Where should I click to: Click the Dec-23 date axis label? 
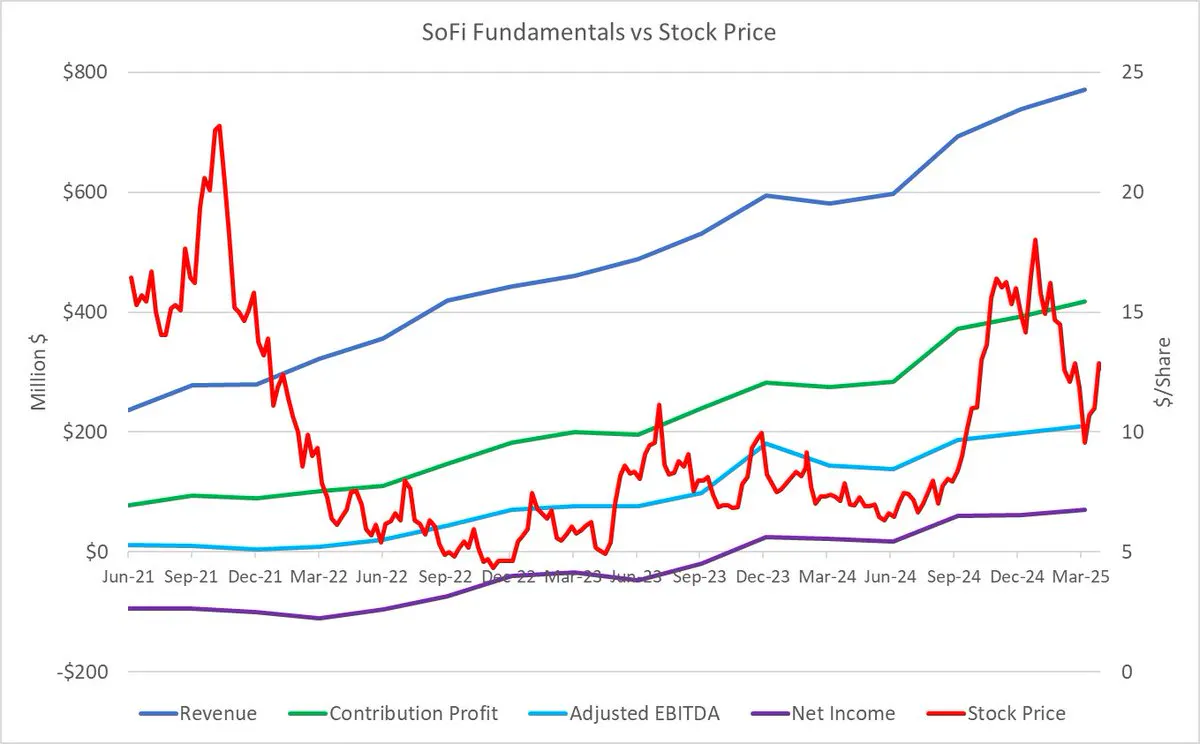(763, 577)
